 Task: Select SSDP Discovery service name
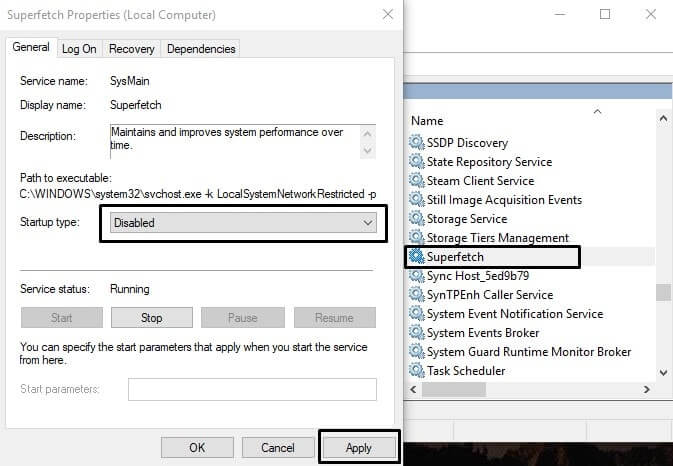(467, 142)
